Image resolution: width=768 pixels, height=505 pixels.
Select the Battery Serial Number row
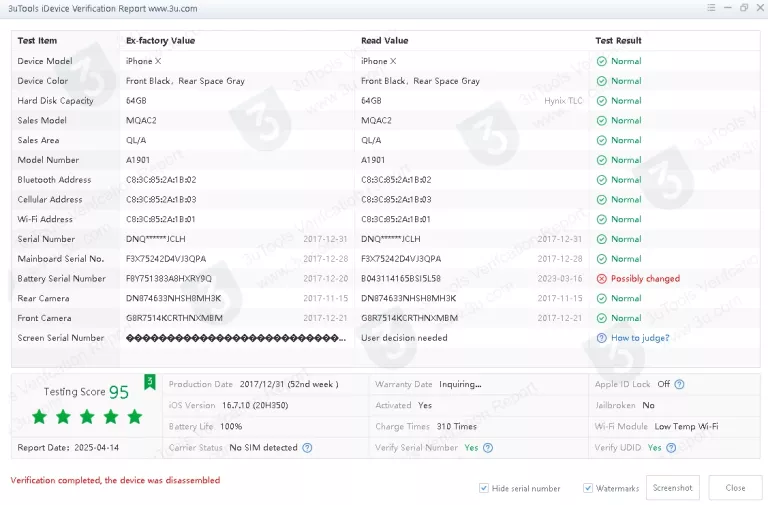(61, 279)
